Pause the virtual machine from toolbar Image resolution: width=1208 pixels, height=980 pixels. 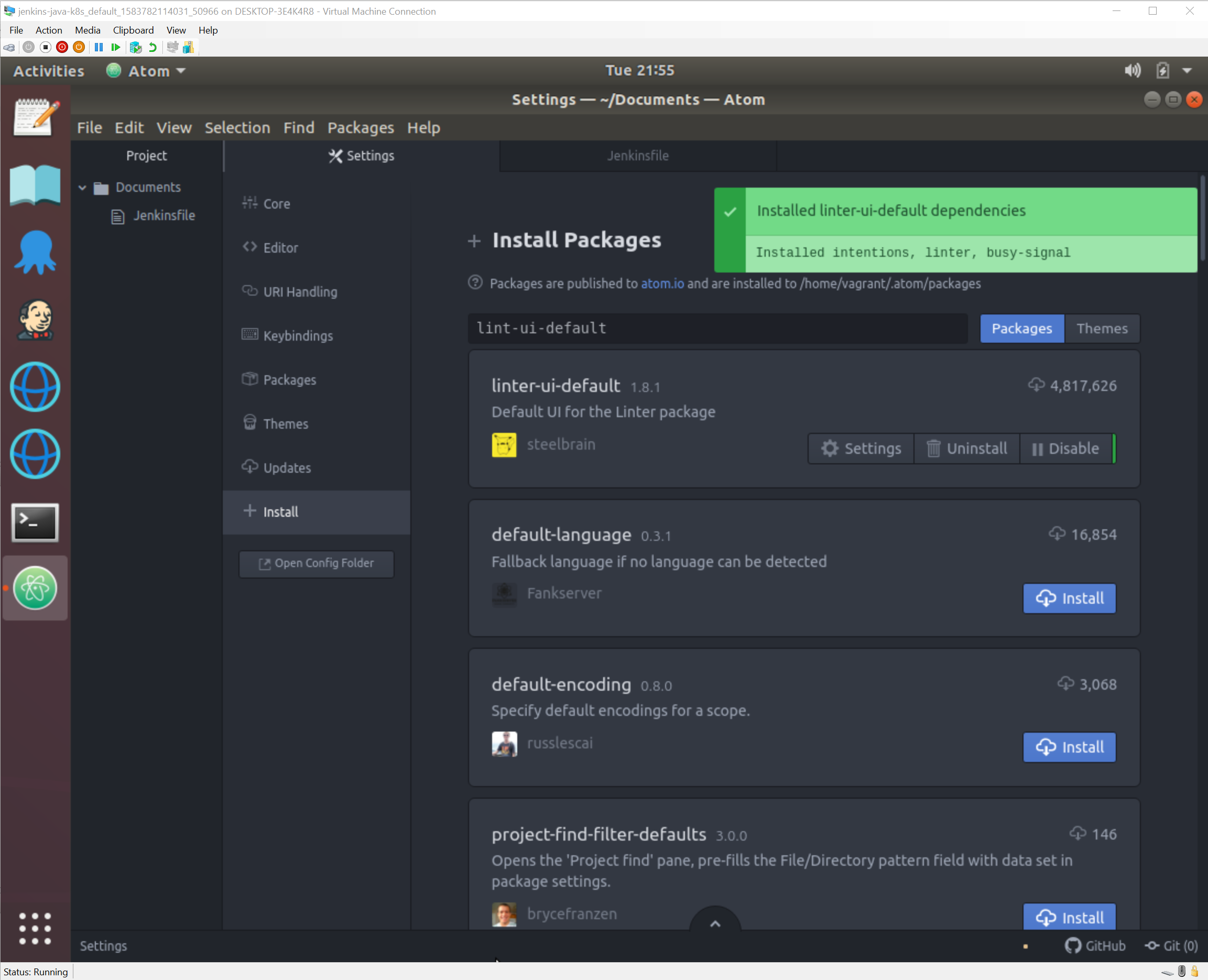point(99,47)
